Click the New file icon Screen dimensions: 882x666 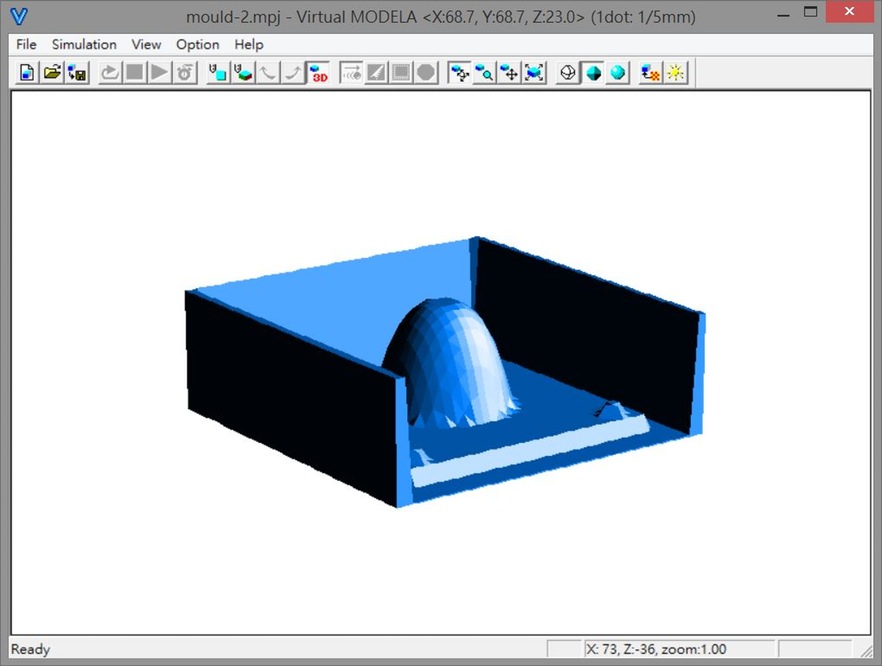tap(26, 73)
